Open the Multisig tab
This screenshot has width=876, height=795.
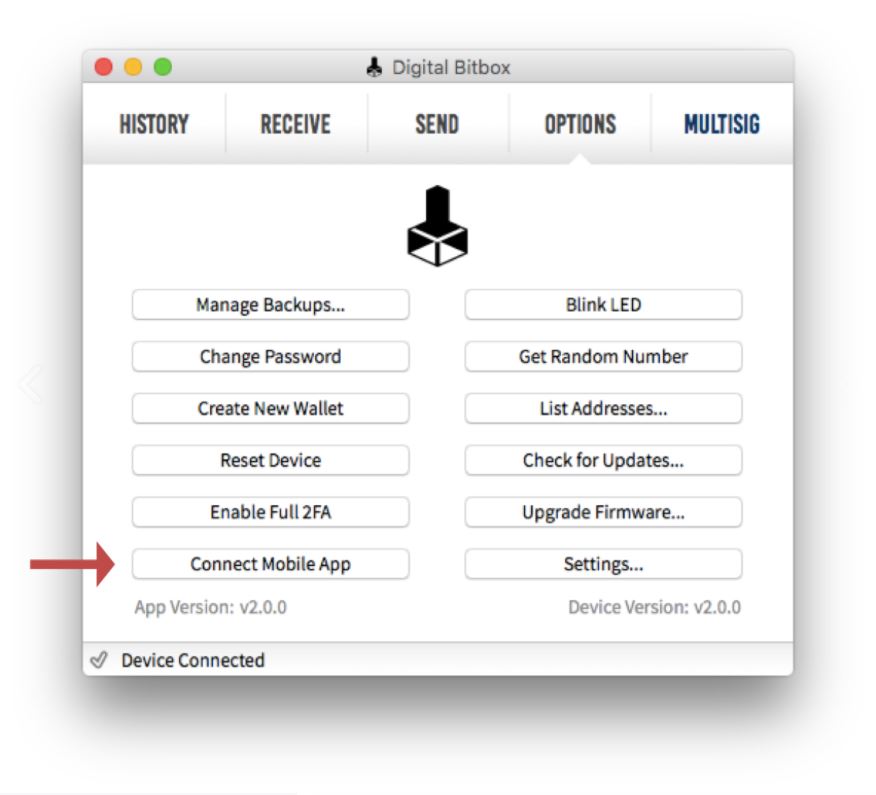pyautogui.click(x=722, y=124)
